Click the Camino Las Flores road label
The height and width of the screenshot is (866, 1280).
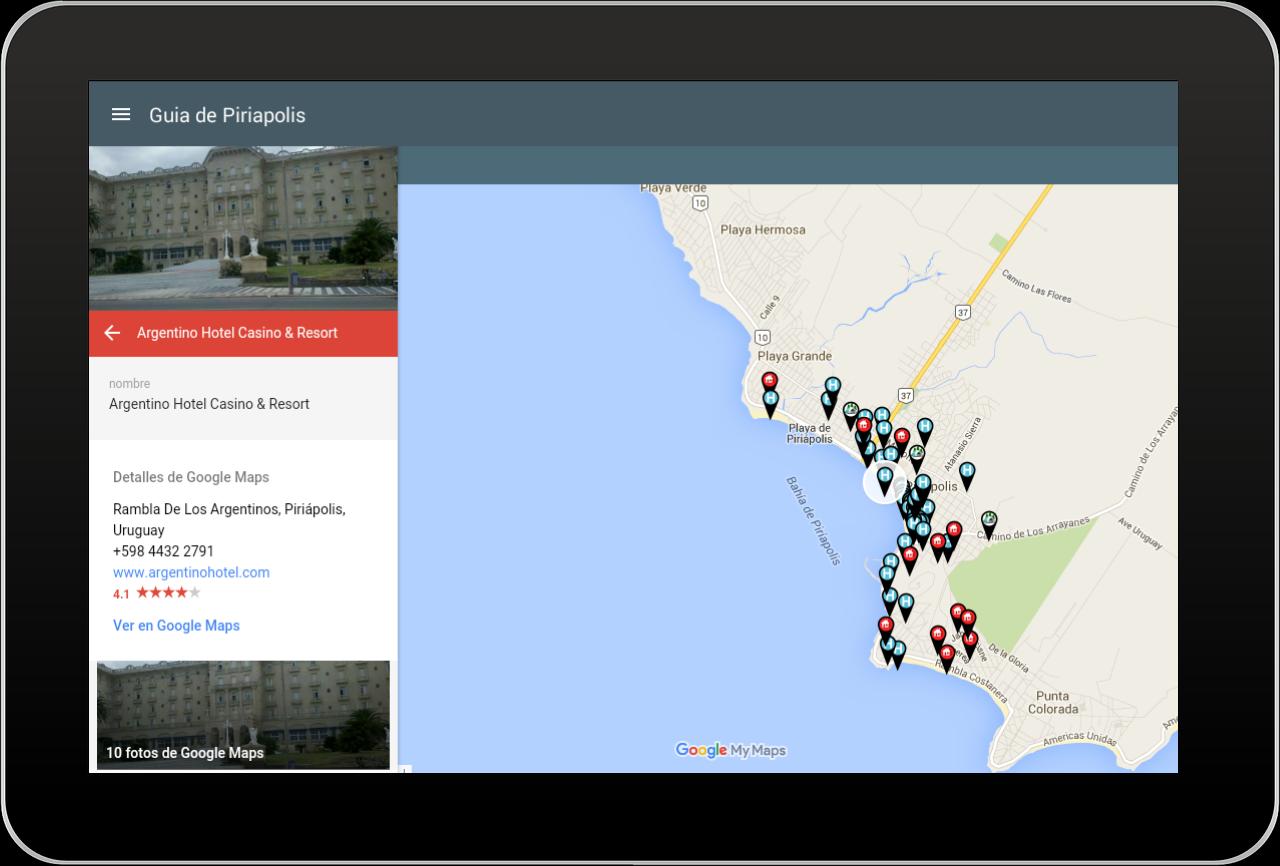pos(1036,286)
